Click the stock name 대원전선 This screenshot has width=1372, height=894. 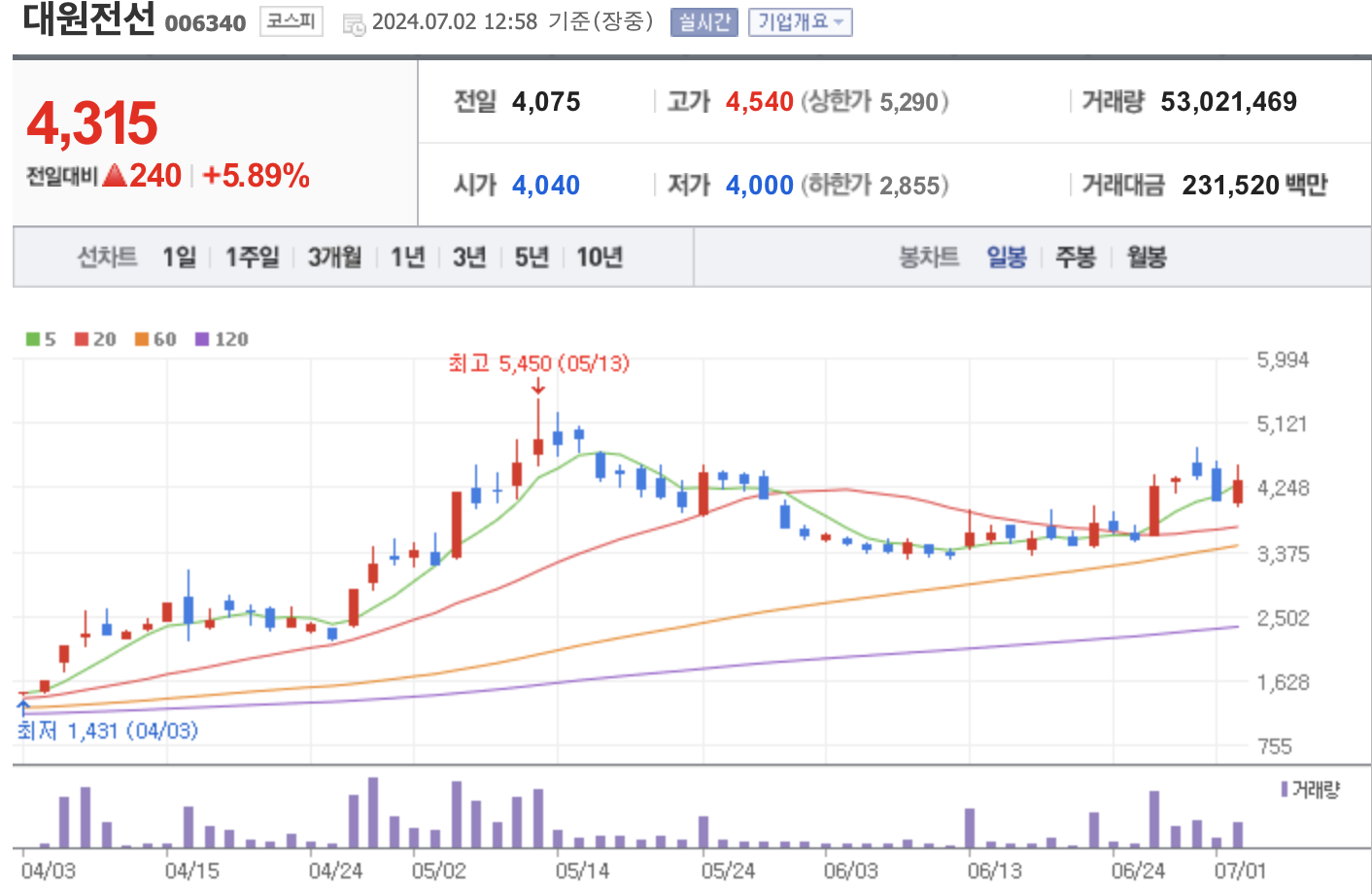pyautogui.click(x=88, y=18)
